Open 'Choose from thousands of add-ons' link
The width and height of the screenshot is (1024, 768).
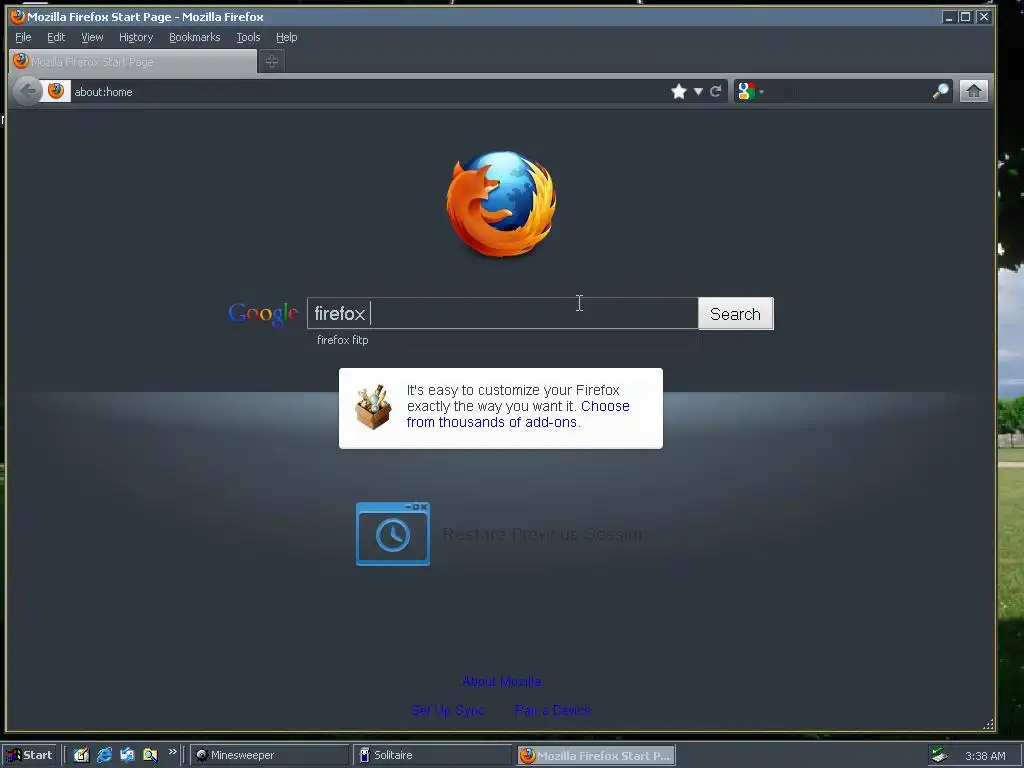coord(518,414)
